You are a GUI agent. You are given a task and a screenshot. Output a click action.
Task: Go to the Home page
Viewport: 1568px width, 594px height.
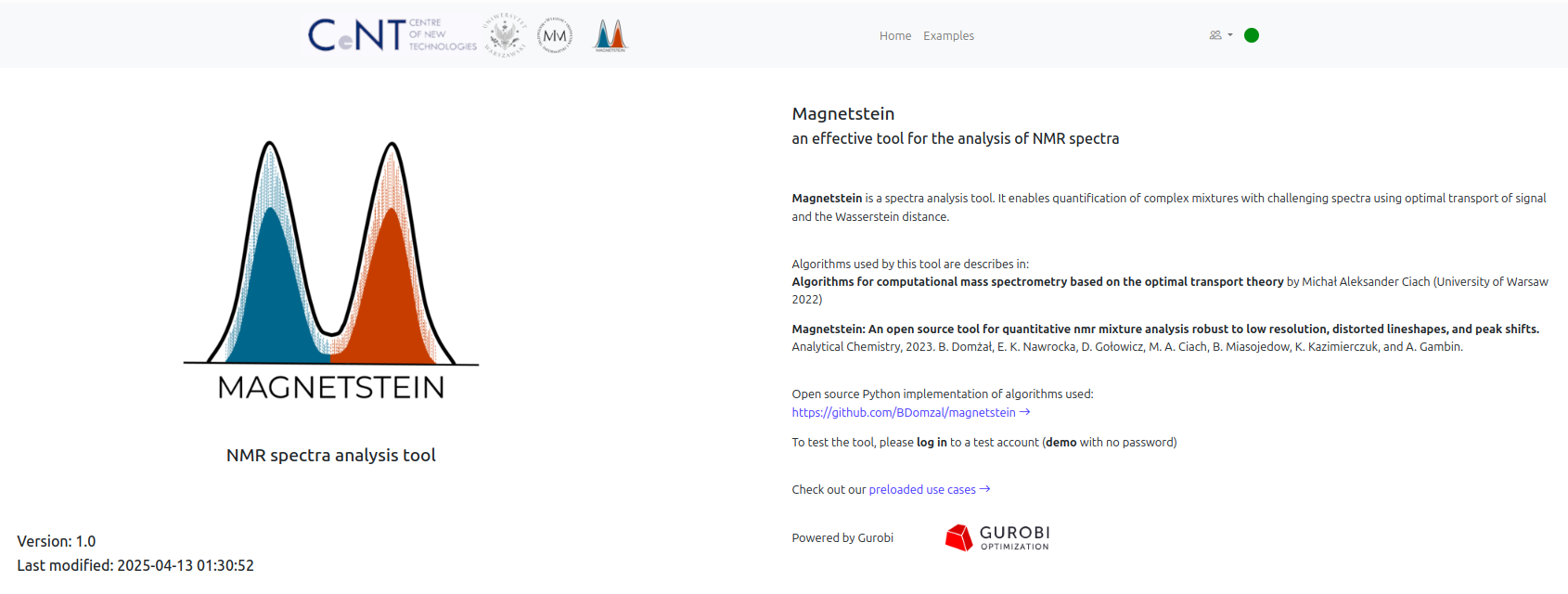click(895, 36)
